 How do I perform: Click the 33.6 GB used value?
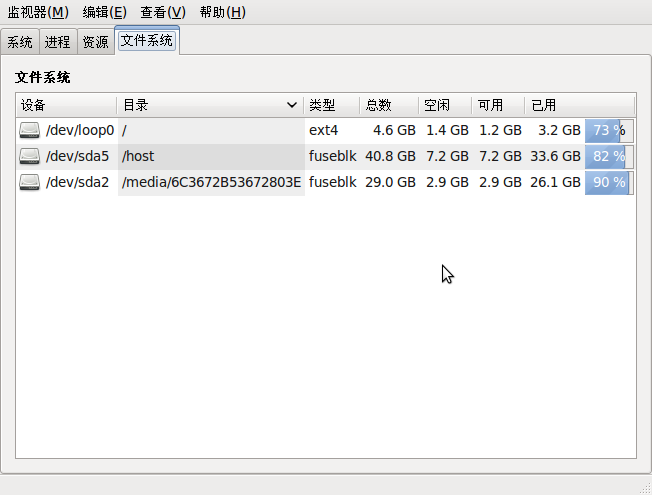pyautogui.click(x=556, y=156)
